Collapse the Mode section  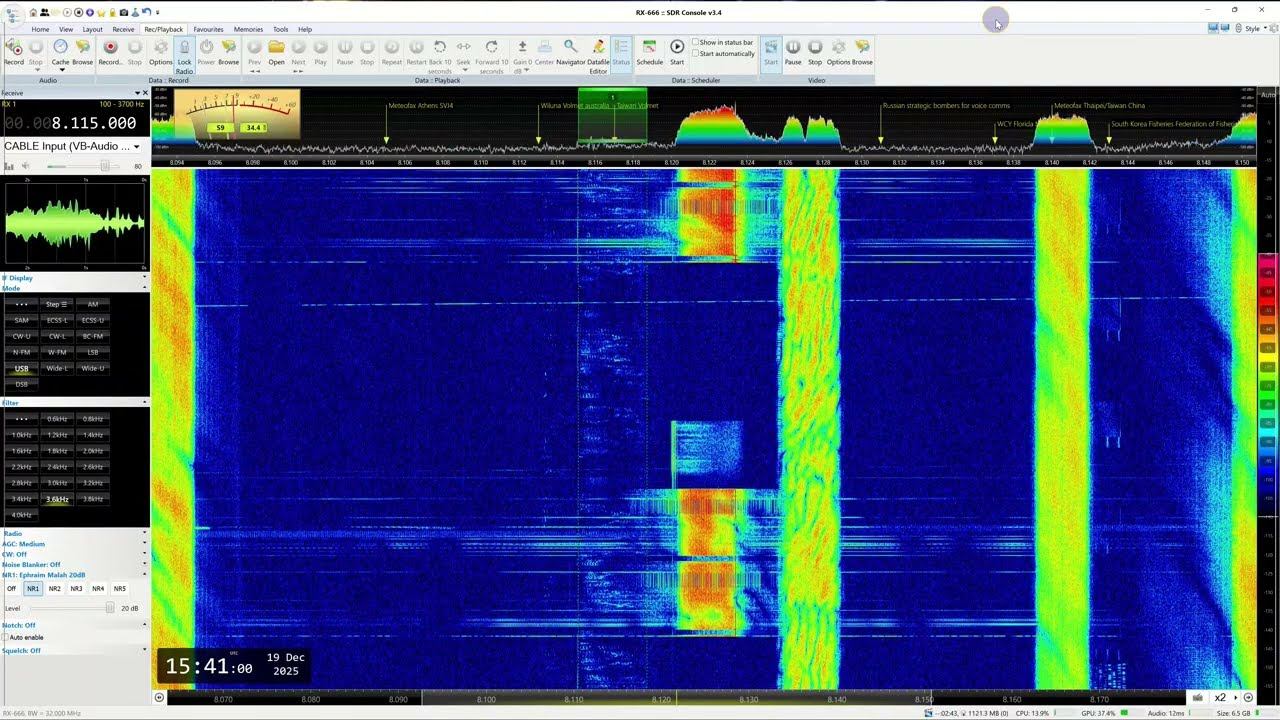(74, 288)
